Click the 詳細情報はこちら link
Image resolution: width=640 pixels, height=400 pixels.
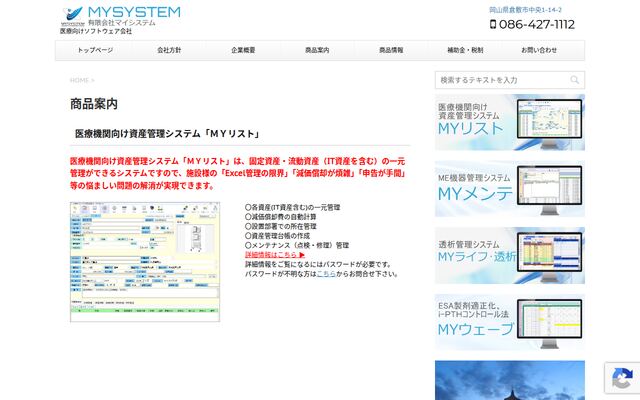(x=275, y=255)
